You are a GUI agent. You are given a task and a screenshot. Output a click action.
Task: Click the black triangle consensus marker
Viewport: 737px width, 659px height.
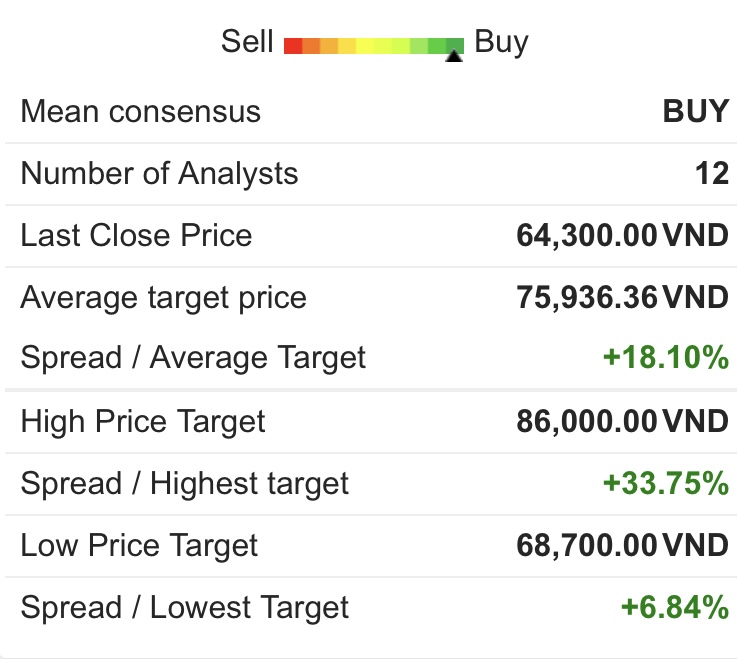(454, 57)
